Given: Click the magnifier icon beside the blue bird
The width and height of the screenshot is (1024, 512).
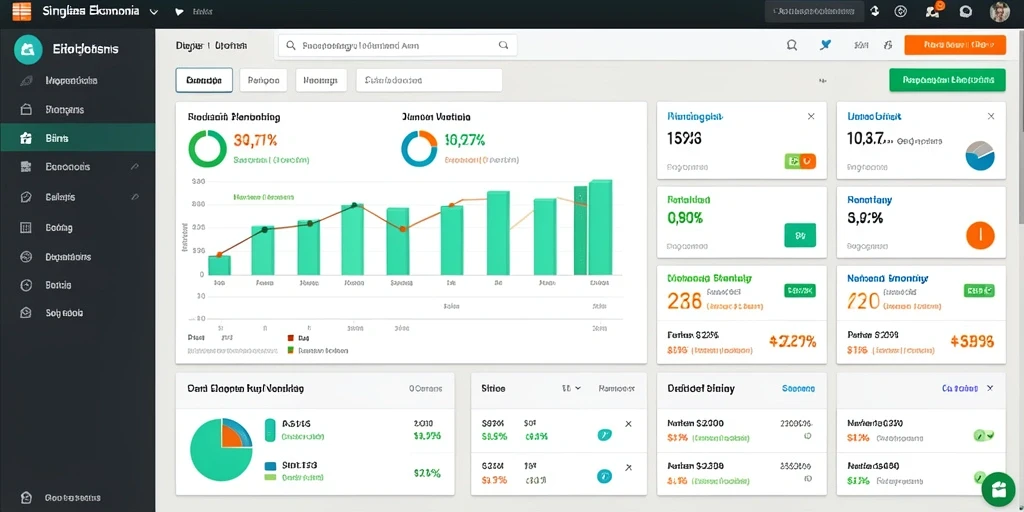Looking at the screenshot, I should [792, 45].
